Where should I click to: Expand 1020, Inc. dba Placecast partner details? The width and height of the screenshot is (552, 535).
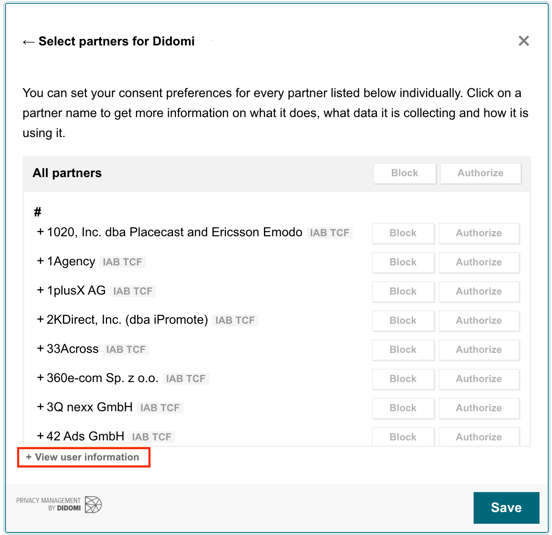tap(170, 232)
